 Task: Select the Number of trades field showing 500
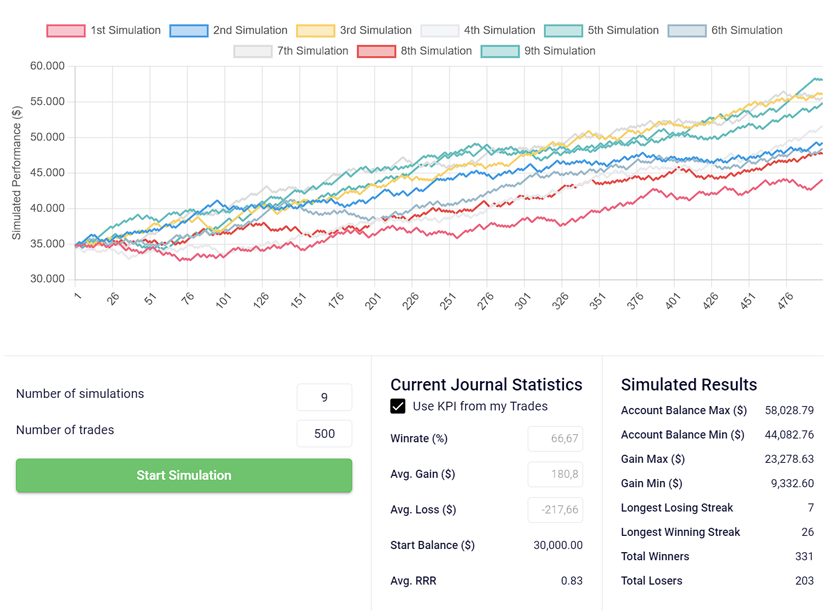[x=323, y=434]
